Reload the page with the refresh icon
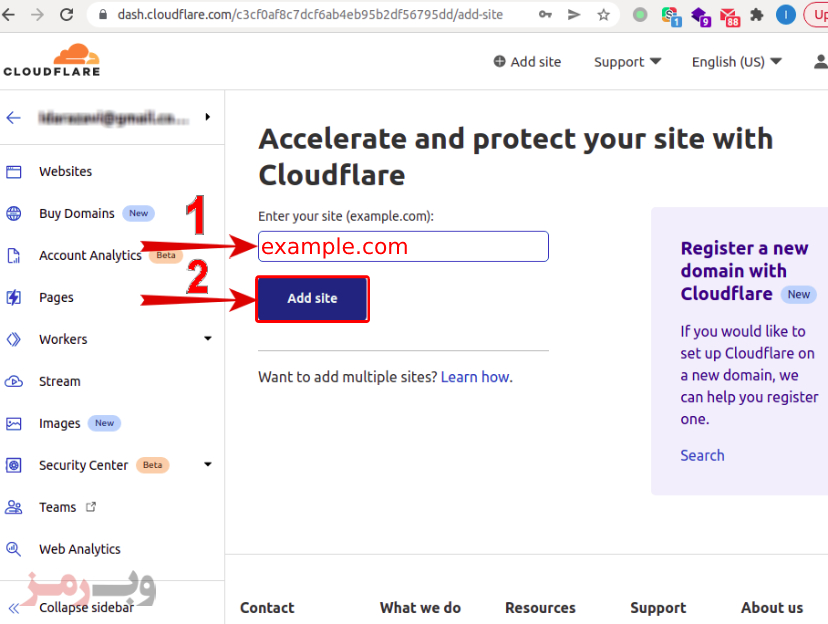Viewport: 828px width, 624px height. point(67,14)
